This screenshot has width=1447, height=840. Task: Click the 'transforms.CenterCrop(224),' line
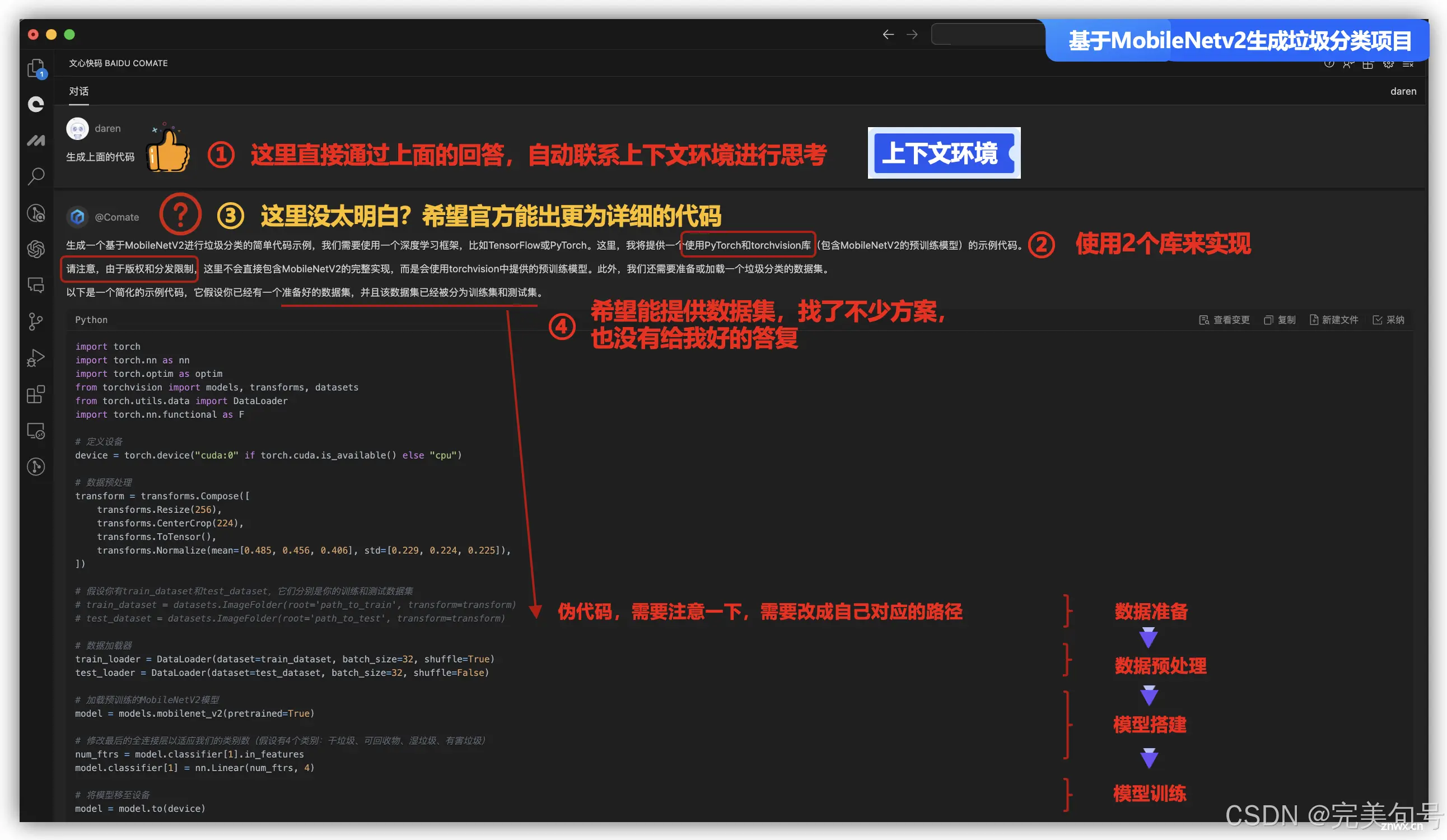click(170, 523)
